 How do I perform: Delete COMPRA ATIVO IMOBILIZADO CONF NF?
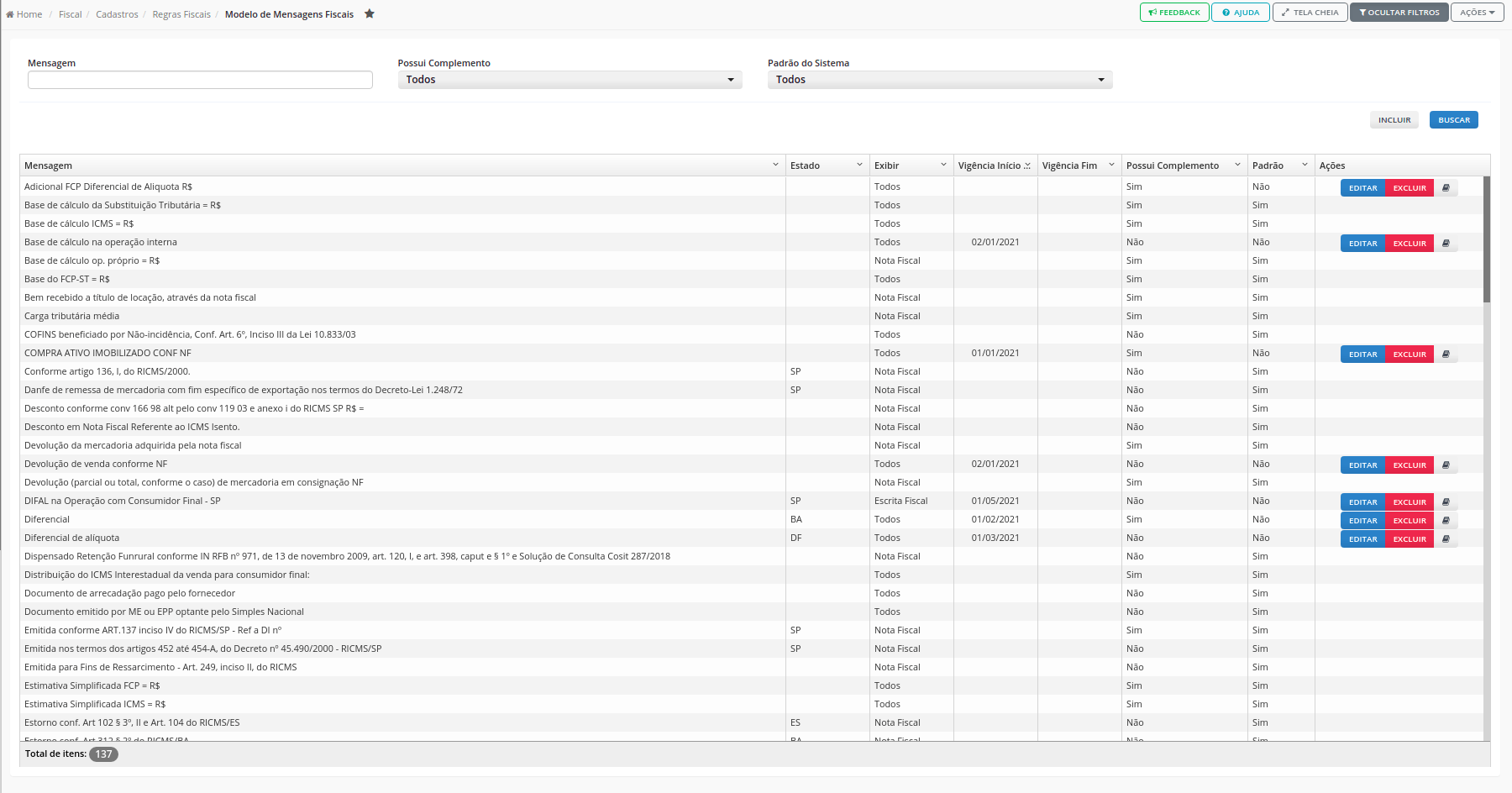(x=1410, y=354)
